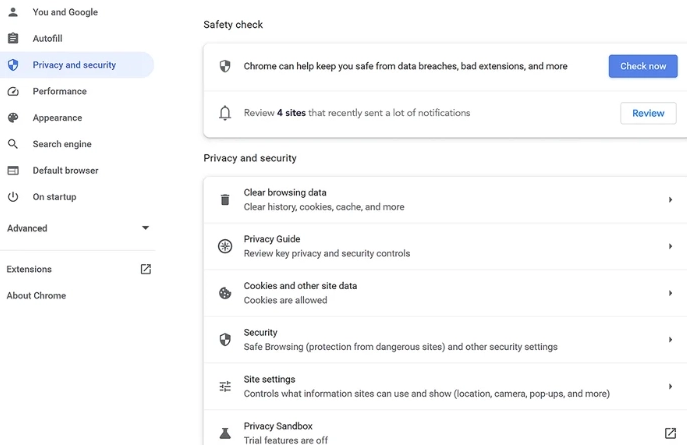Click the cookie icon for Cookies and other site data
The height and width of the screenshot is (445, 687).
click(x=225, y=293)
